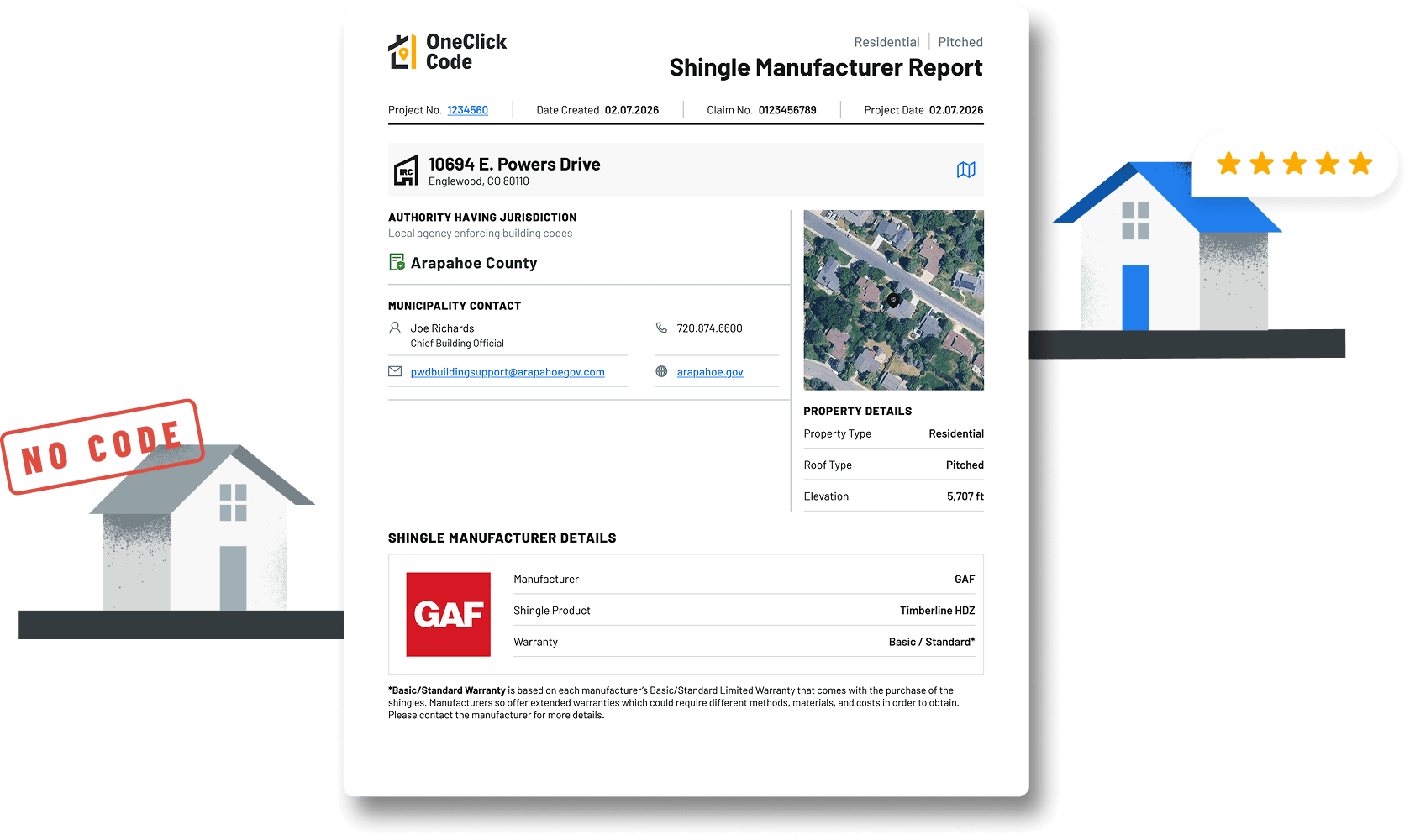
Task: Click the Roof Type 'Pitched' value
Action: pyautogui.click(x=965, y=465)
